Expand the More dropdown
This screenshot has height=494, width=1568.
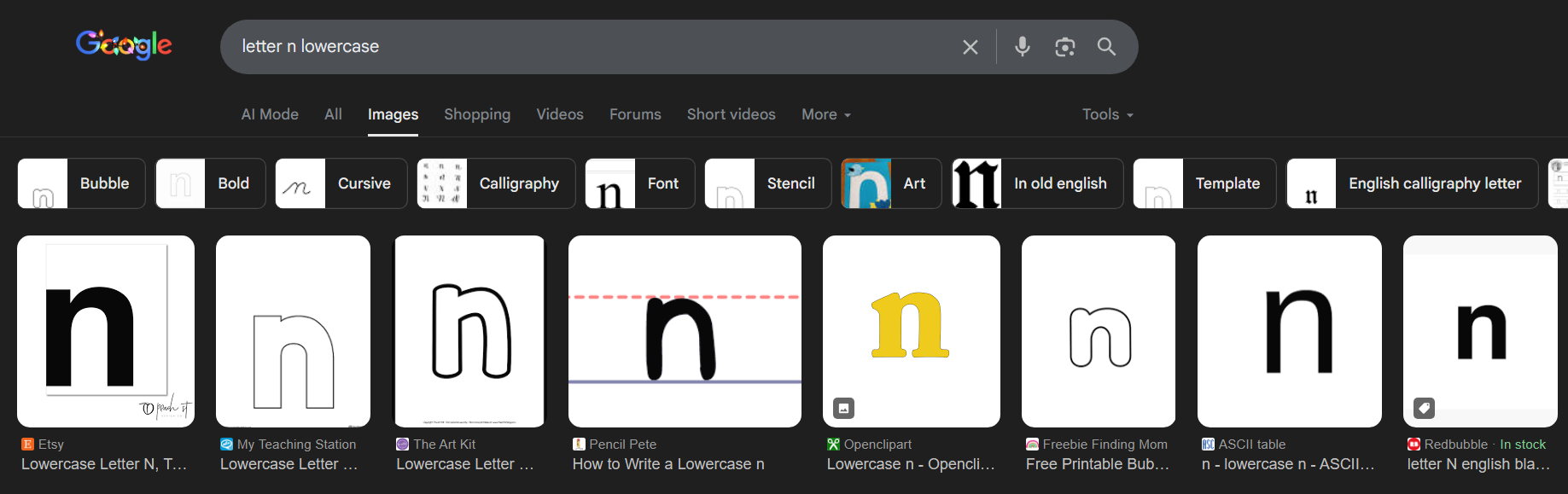pos(826,114)
